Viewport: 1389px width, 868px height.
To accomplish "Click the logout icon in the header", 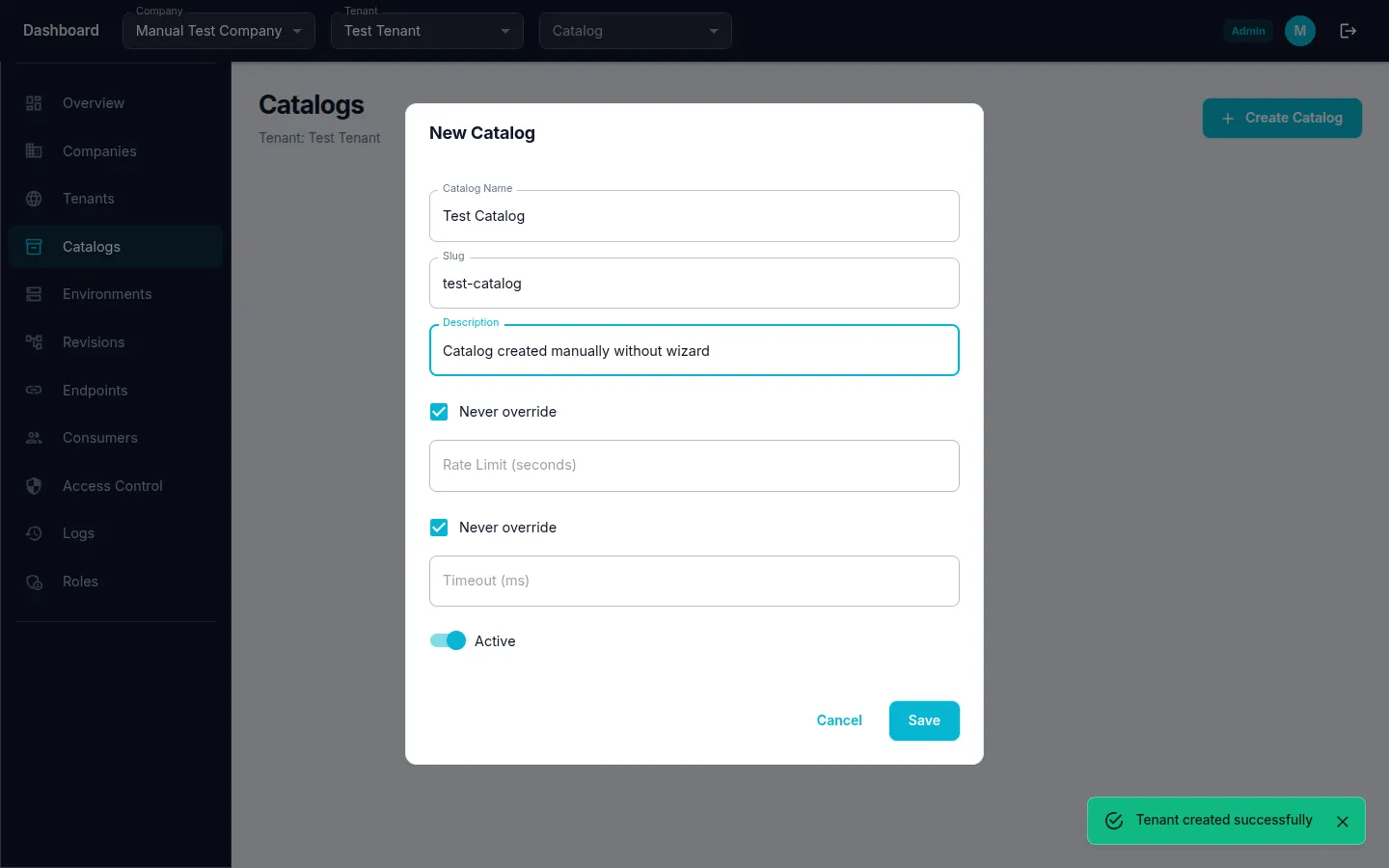I will [x=1348, y=30].
